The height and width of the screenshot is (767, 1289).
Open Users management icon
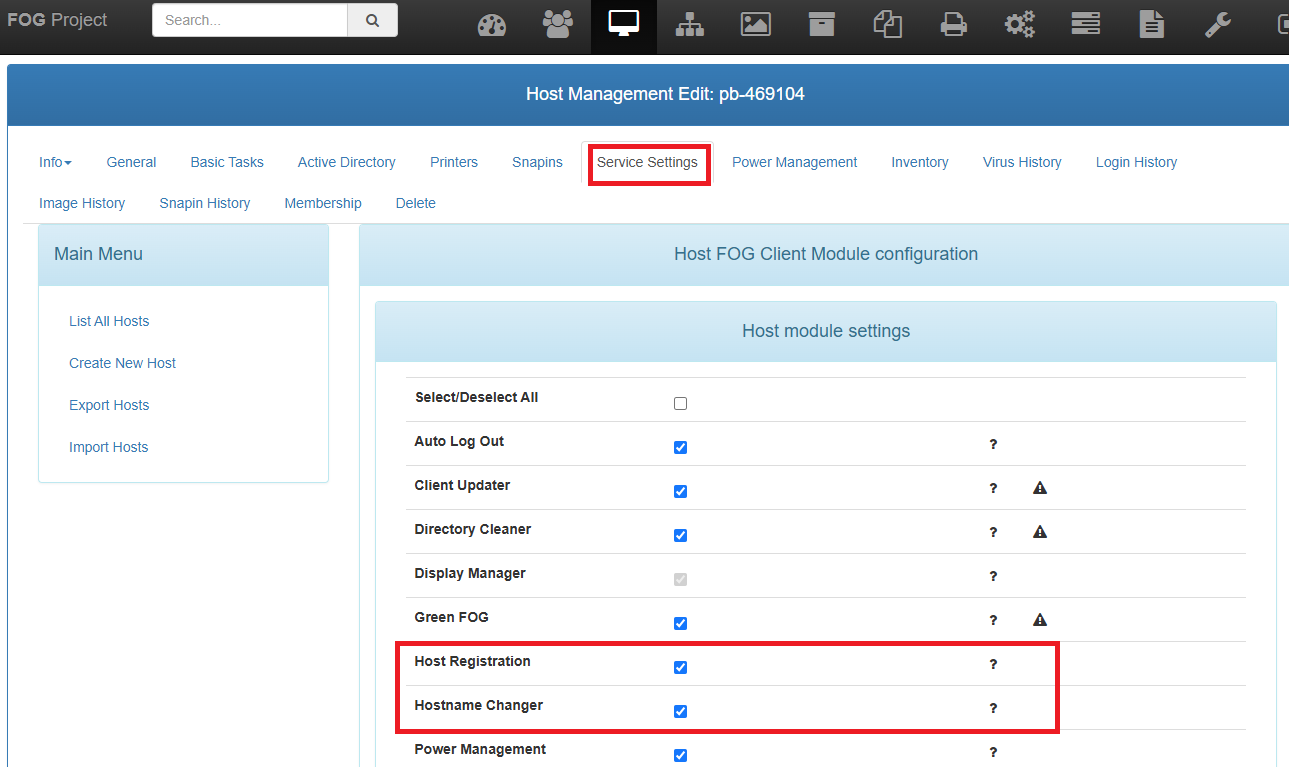click(558, 24)
